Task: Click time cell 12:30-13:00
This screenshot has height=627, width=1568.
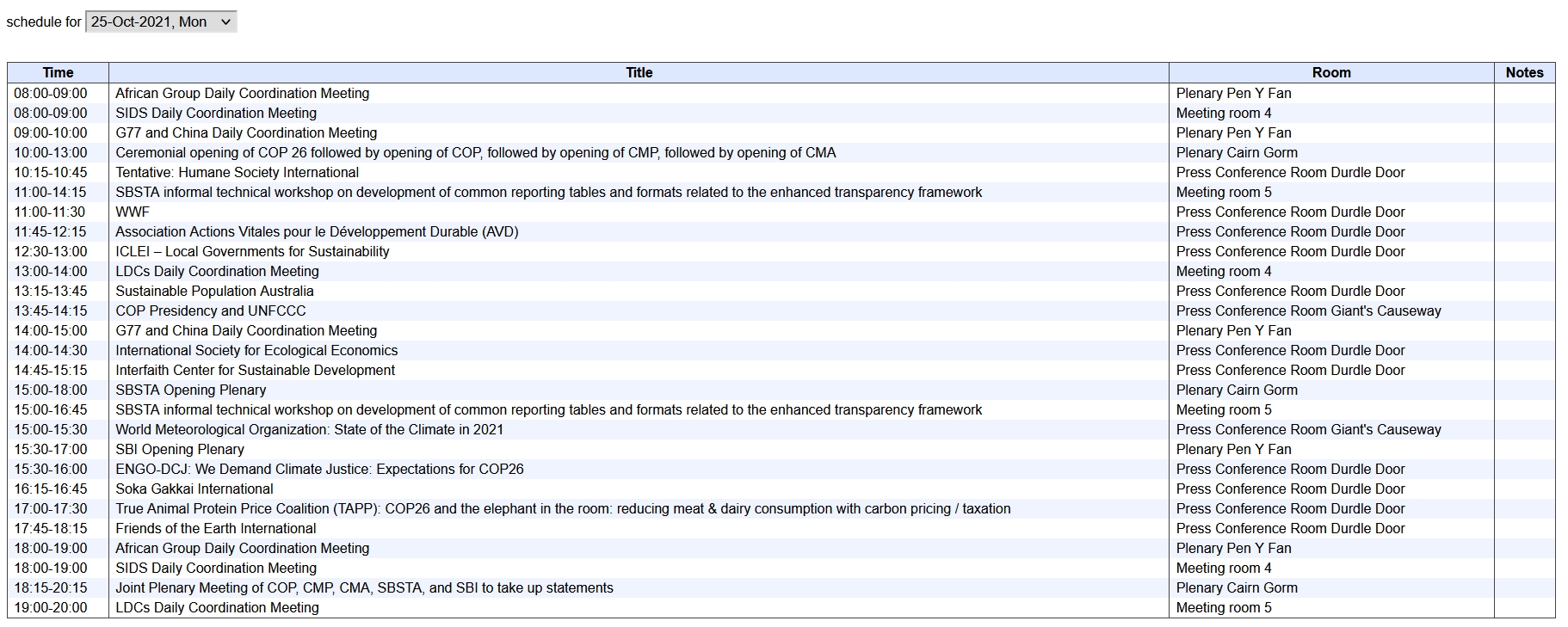Action: [x=51, y=251]
